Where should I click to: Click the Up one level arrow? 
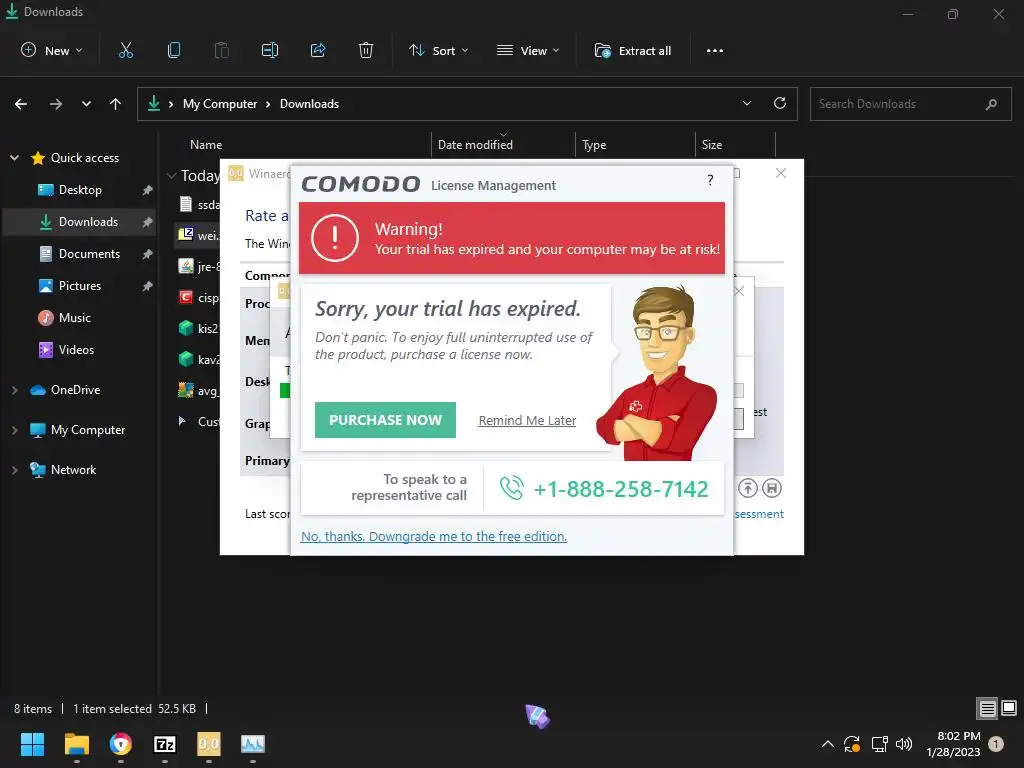click(116, 104)
